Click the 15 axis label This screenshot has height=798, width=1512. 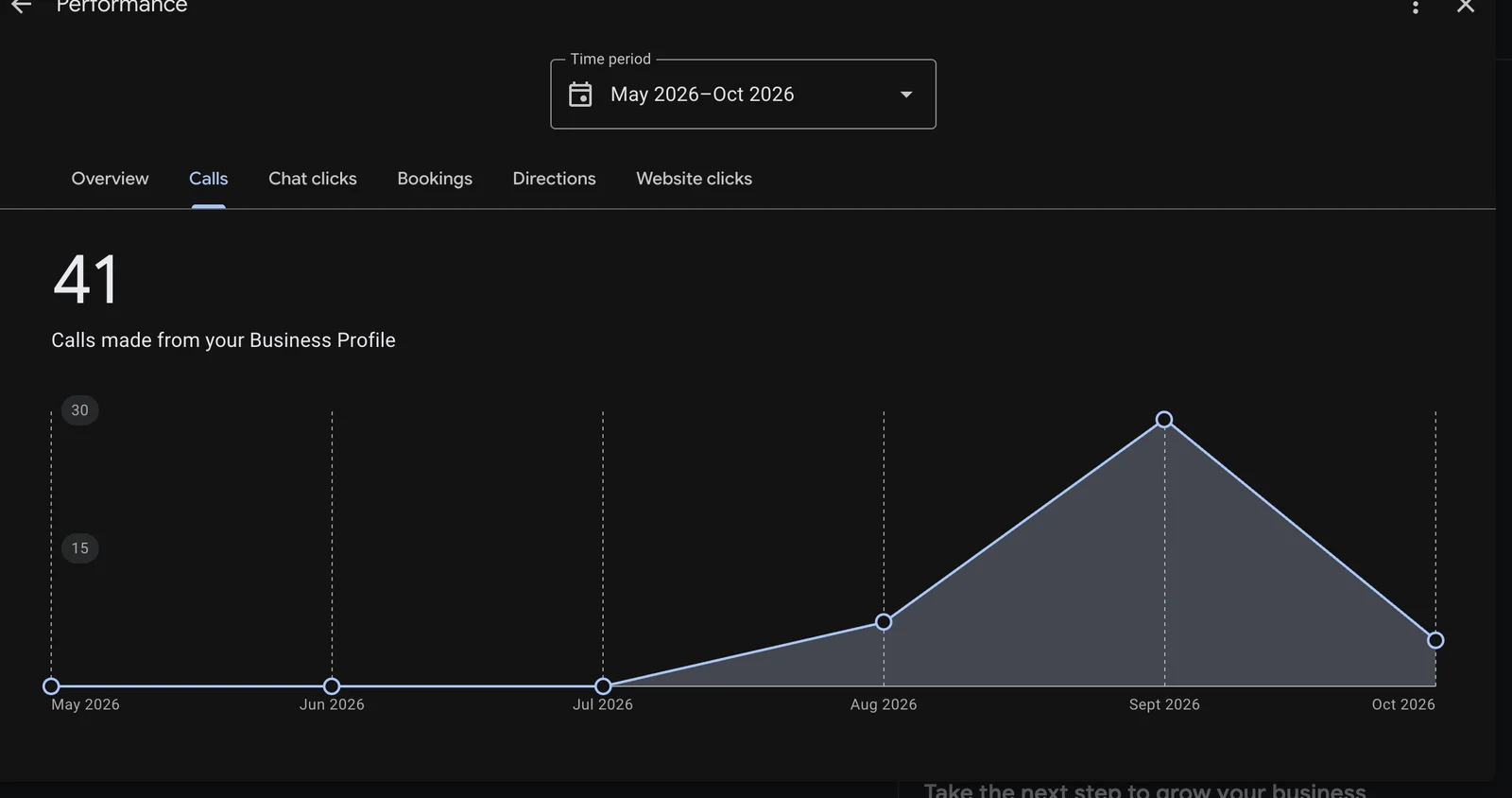[x=80, y=548]
